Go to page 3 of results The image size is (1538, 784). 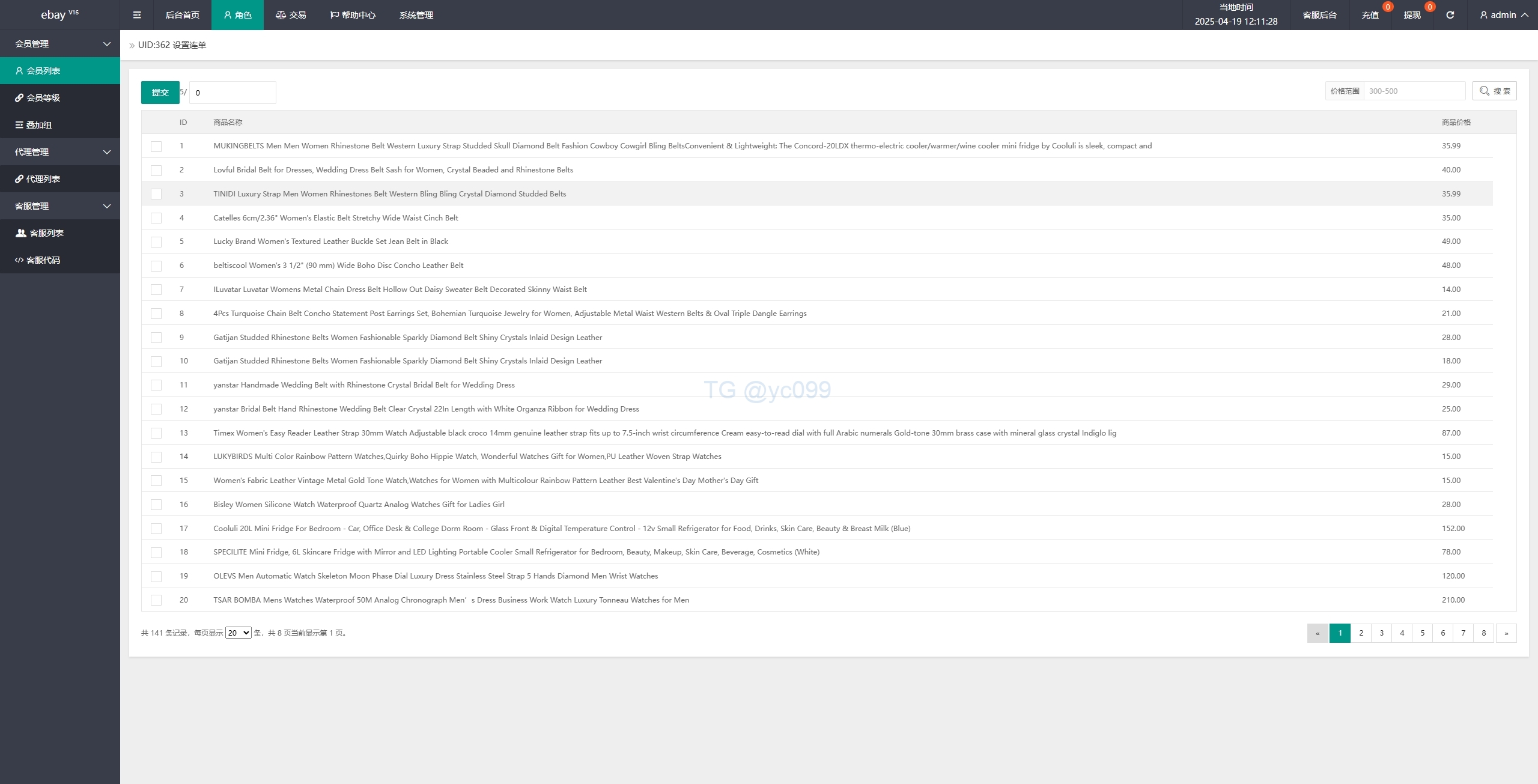(x=1381, y=633)
